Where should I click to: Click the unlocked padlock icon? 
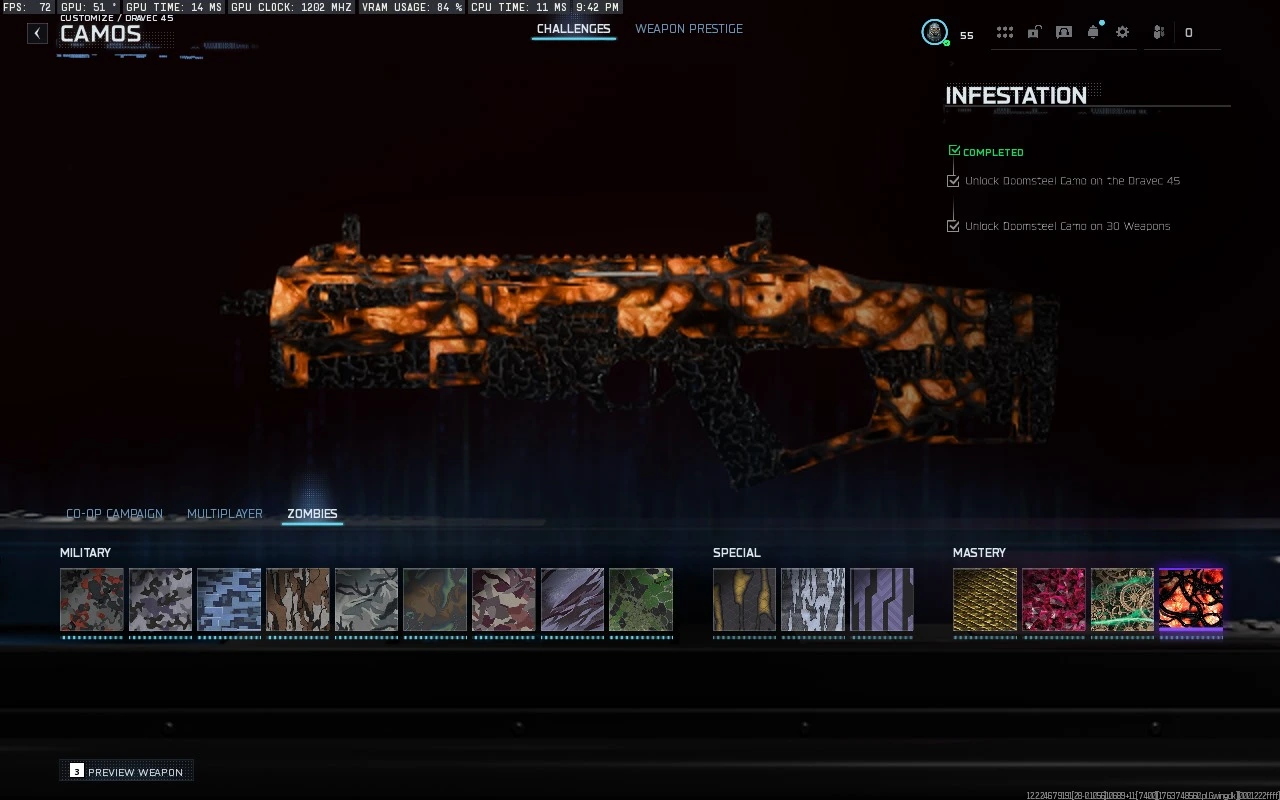pyautogui.click(x=1034, y=32)
